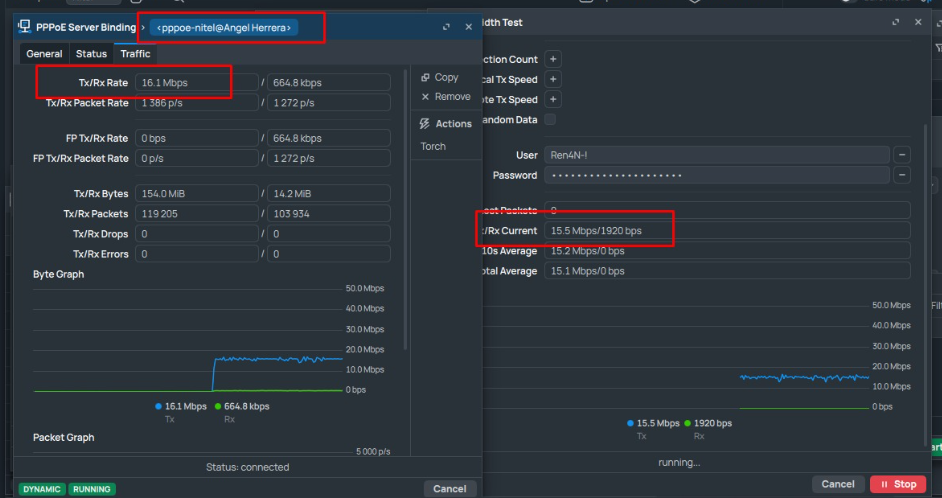The height and width of the screenshot is (498, 942).
Task: Click the Remove X icon
Action: tap(426, 97)
